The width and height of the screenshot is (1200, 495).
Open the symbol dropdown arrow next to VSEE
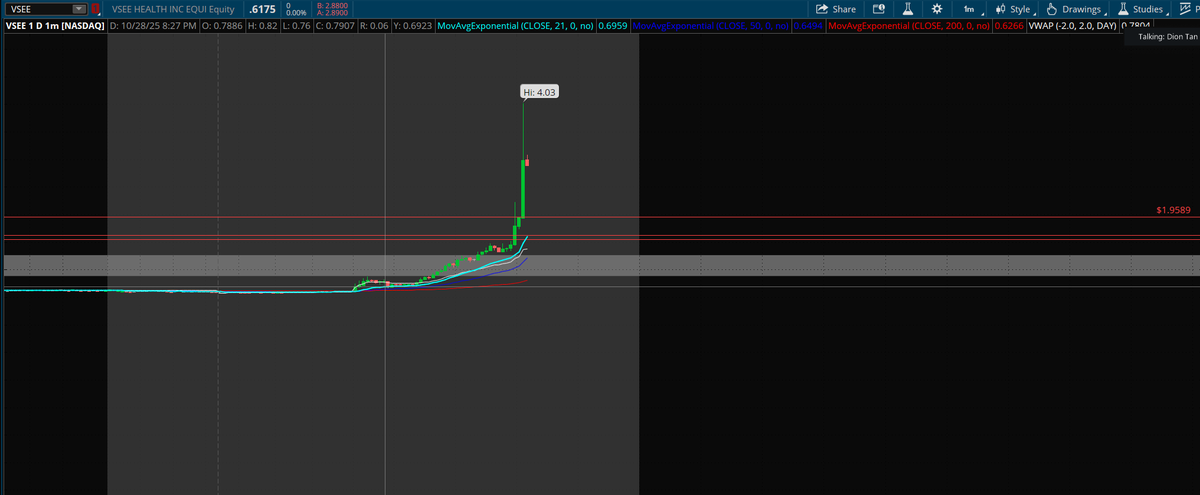point(80,9)
